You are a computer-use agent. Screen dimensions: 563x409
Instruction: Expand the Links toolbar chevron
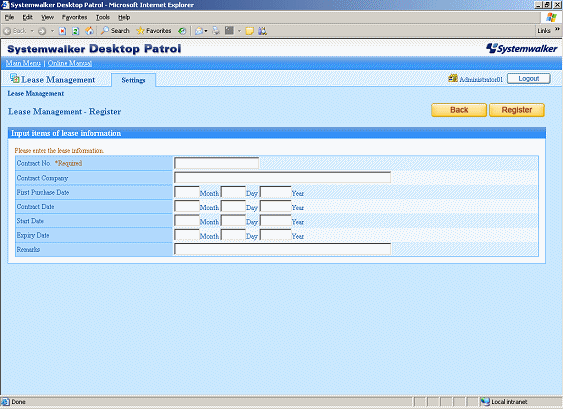[x=557, y=29]
